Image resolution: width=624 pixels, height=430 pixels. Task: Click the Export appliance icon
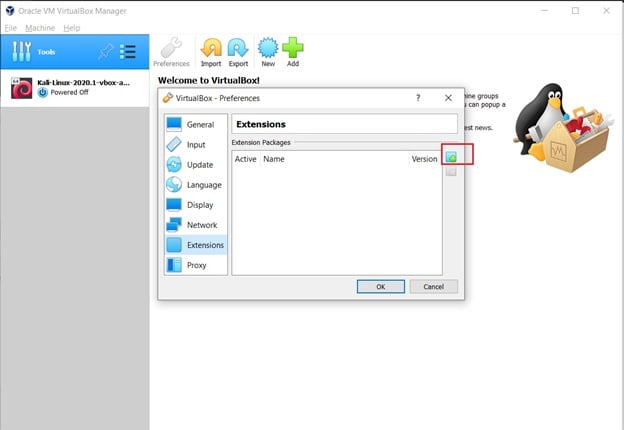[238, 52]
